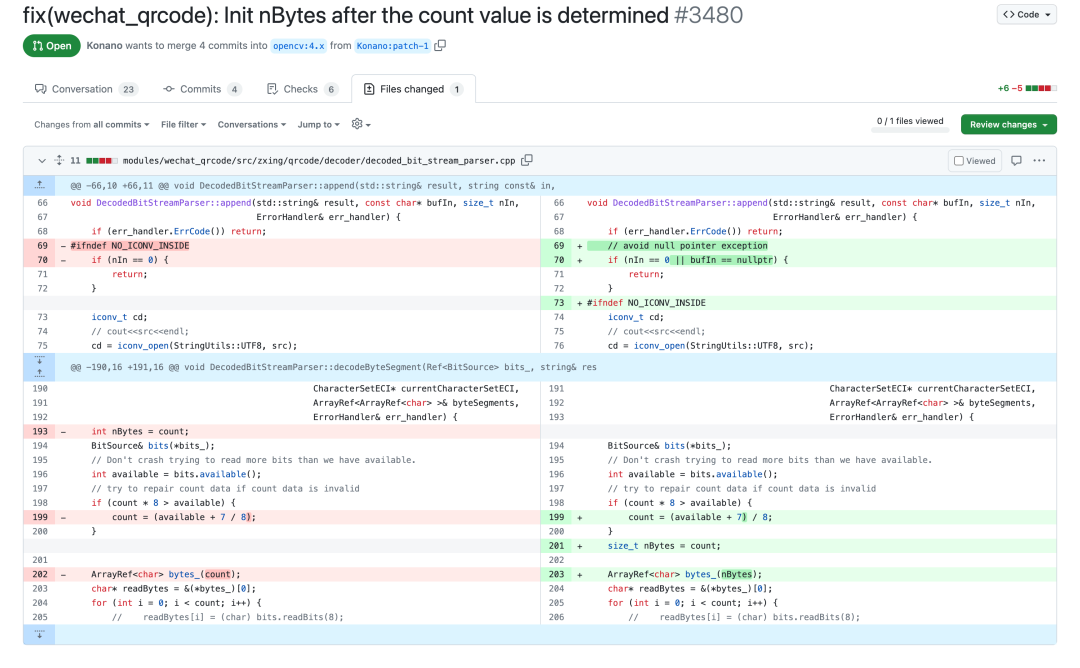Expand down at bottom of diff
Image resolution: width=1080 pixels, height=668 pixels.
39,634
